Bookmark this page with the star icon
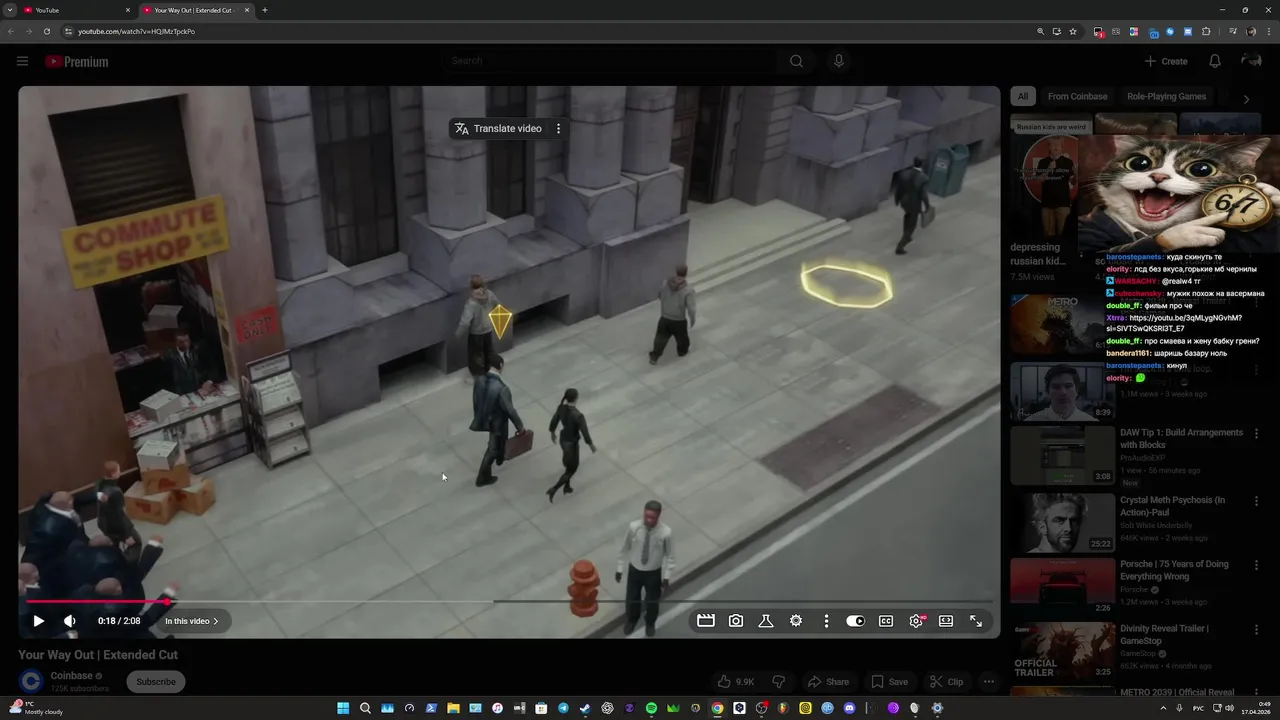 click(1073, 31)
